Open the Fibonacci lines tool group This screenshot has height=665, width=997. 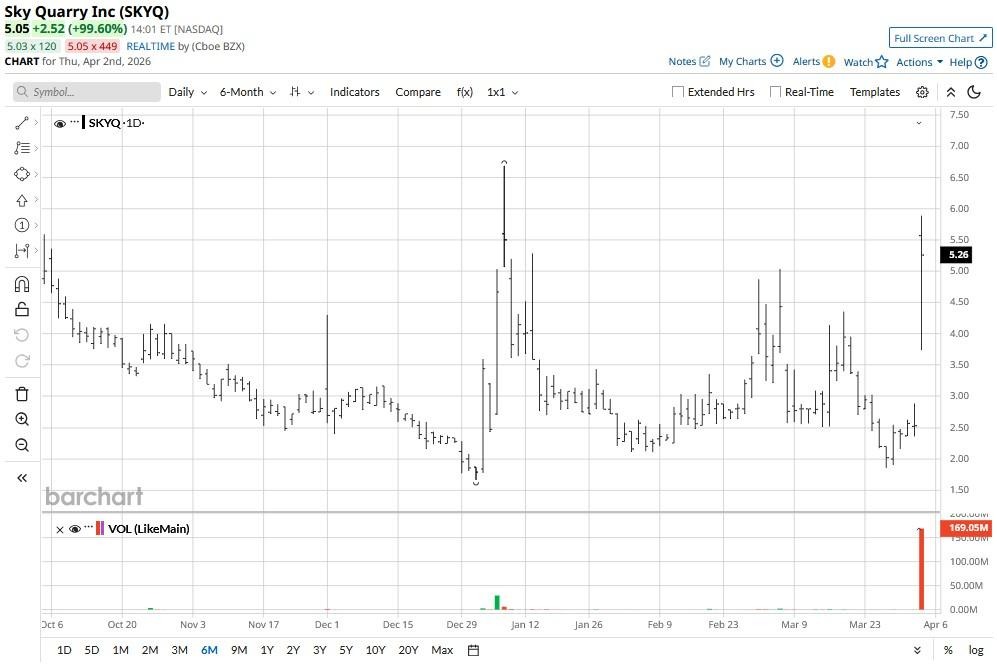pos(22,148)
